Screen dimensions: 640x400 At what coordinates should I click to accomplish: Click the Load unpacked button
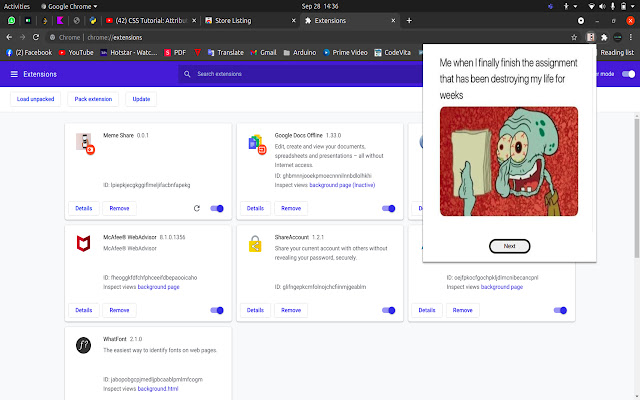[36, 99]
